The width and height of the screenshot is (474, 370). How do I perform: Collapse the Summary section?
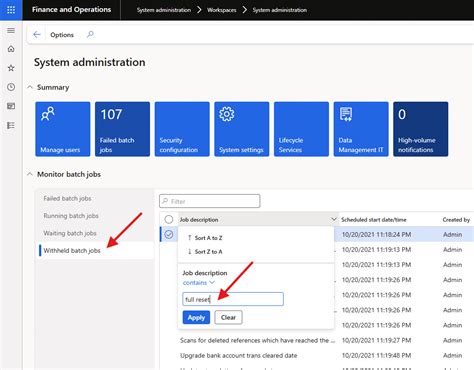click(x=30, y=87)
